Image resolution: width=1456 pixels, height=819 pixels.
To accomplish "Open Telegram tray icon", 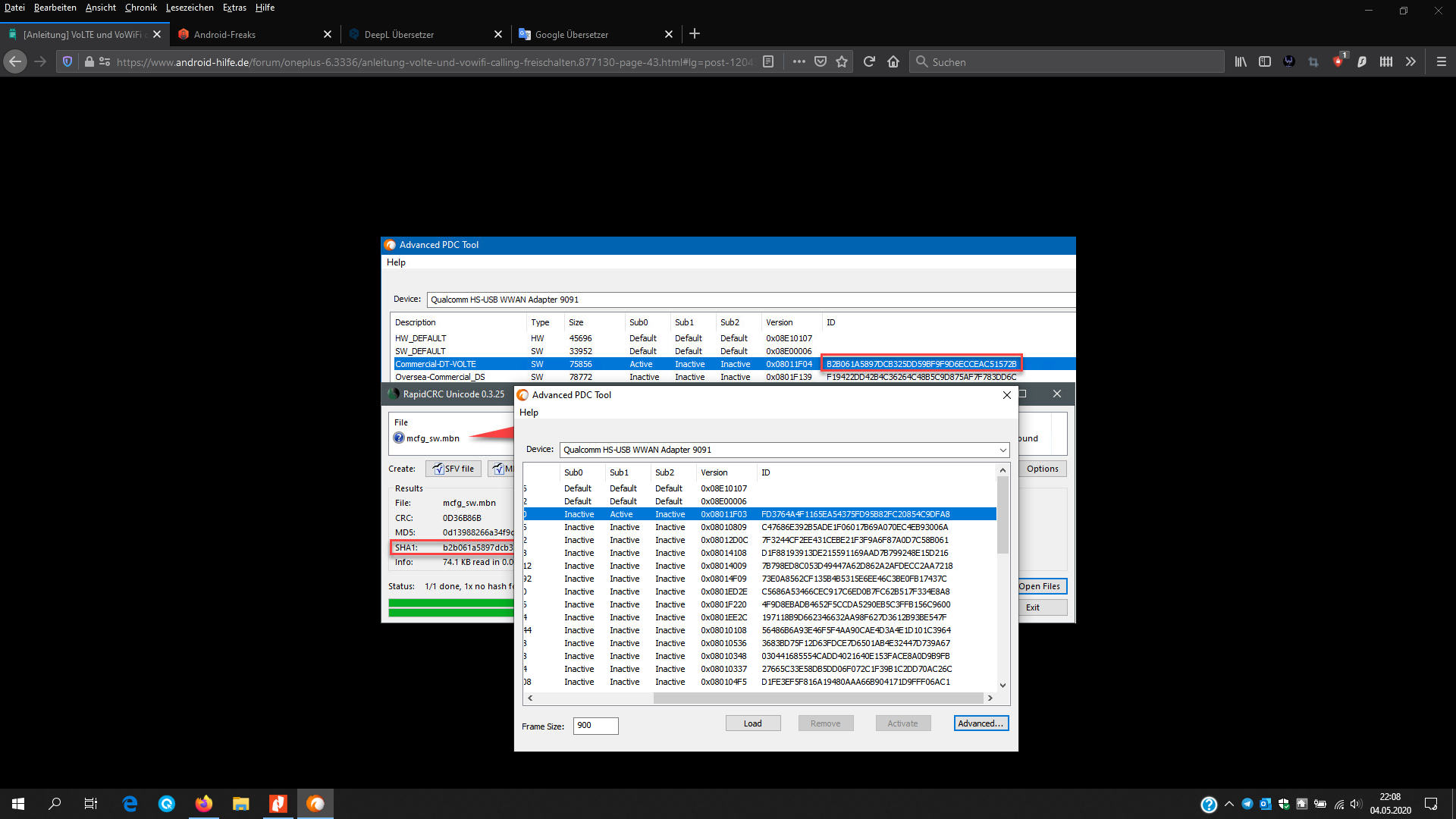I will (1247, 804).
